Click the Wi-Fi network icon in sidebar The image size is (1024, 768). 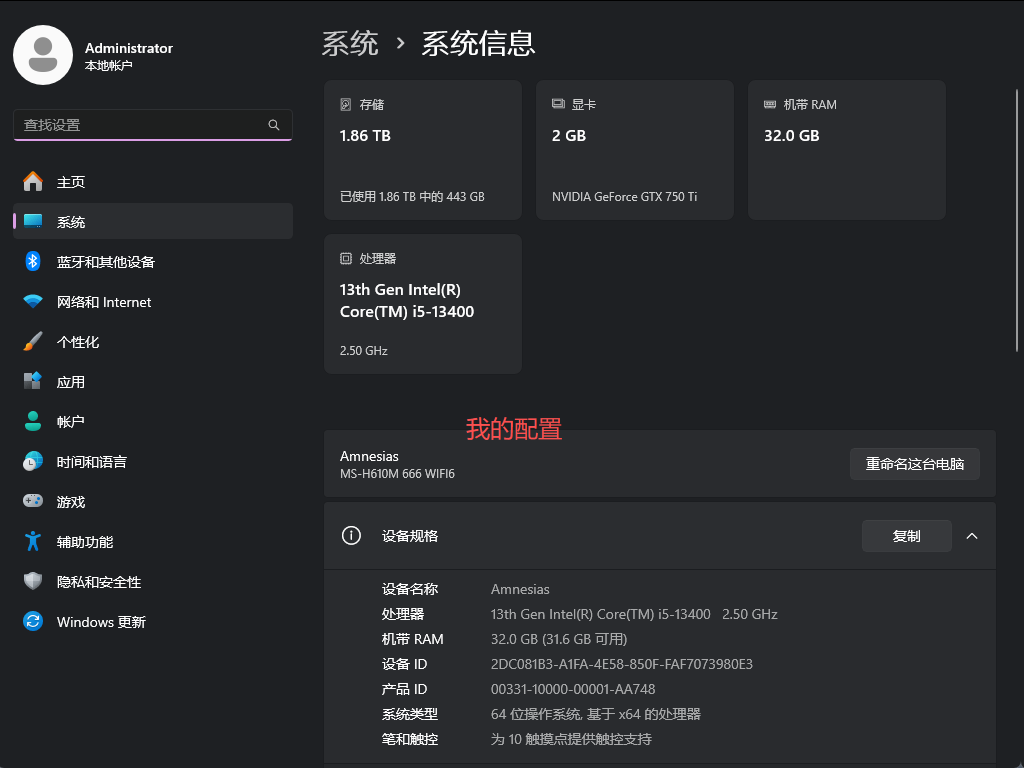[x=33, y=302]
